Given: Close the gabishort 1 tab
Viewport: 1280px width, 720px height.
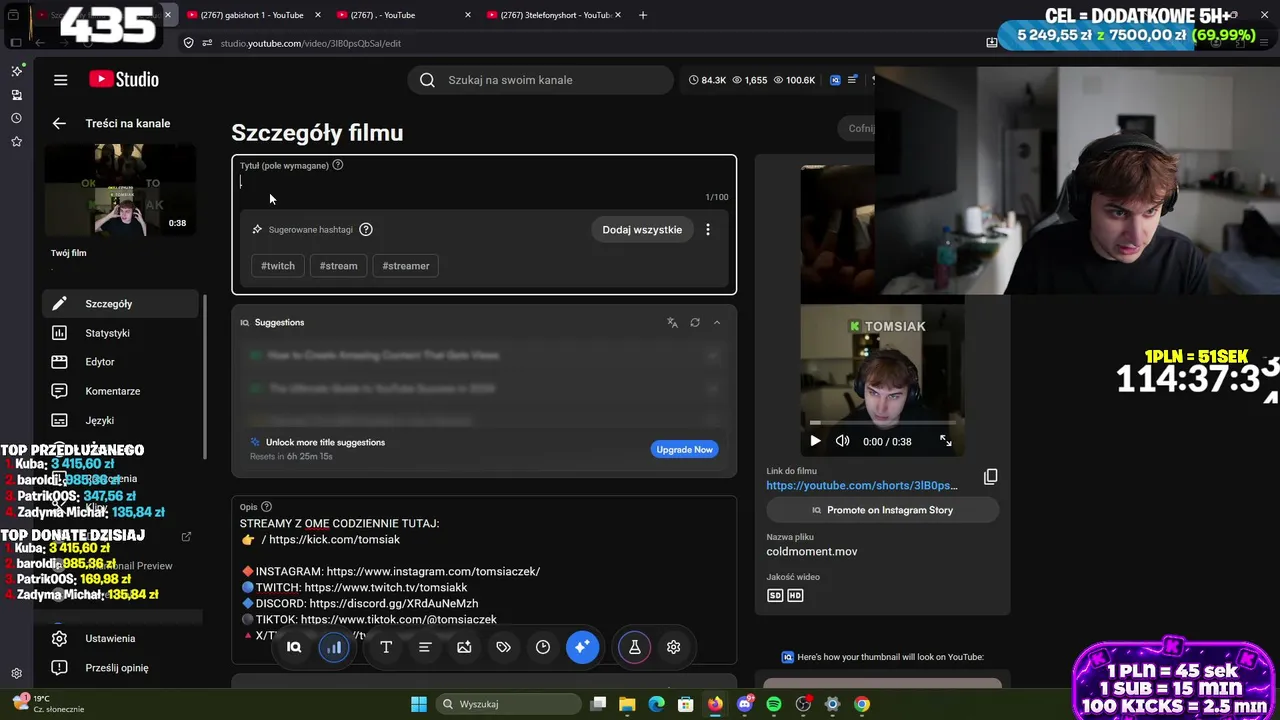Looking at the screenshot, I should 317,15.
